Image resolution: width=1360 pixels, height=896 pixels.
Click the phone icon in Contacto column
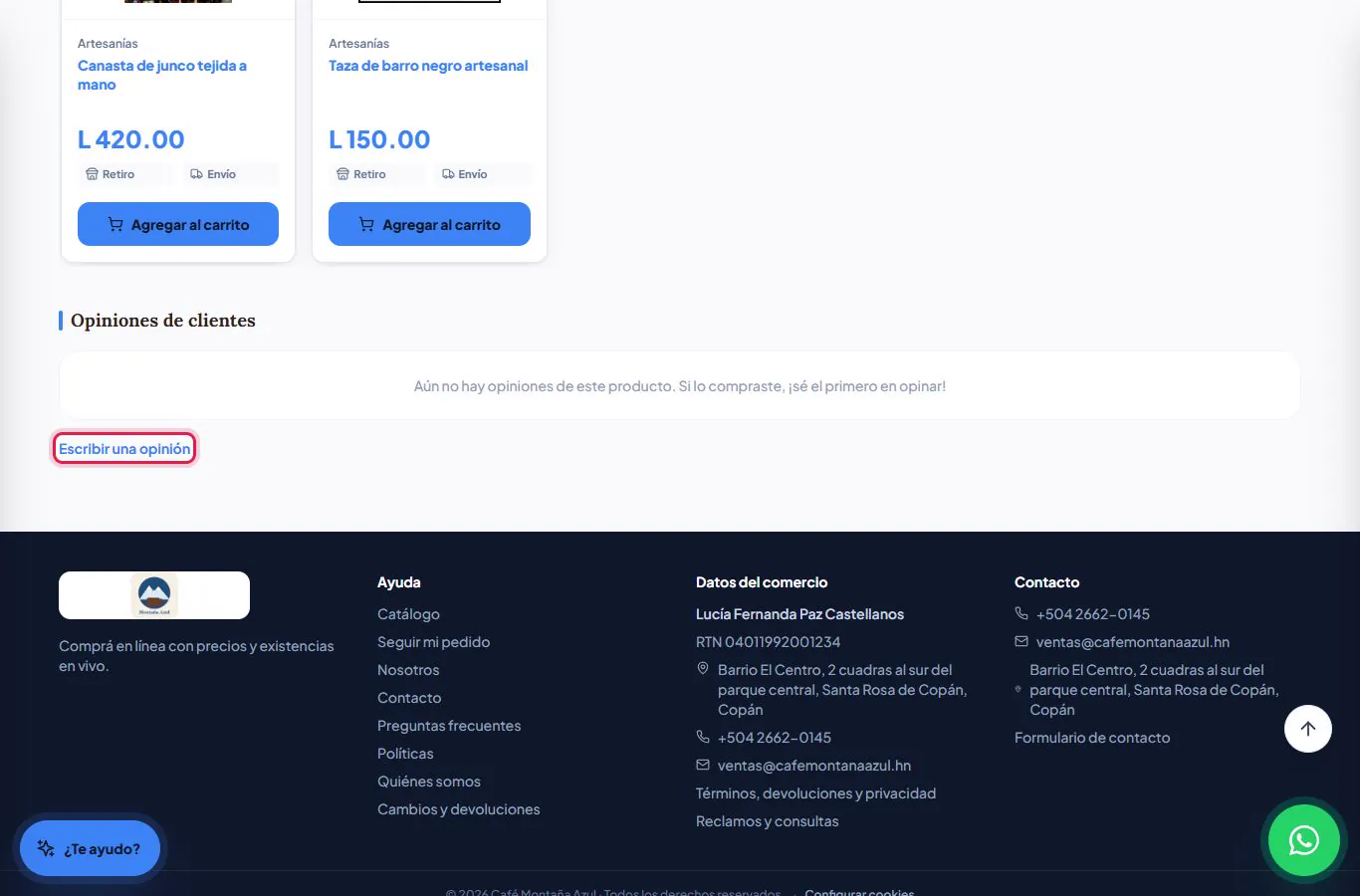point(1021,613)
